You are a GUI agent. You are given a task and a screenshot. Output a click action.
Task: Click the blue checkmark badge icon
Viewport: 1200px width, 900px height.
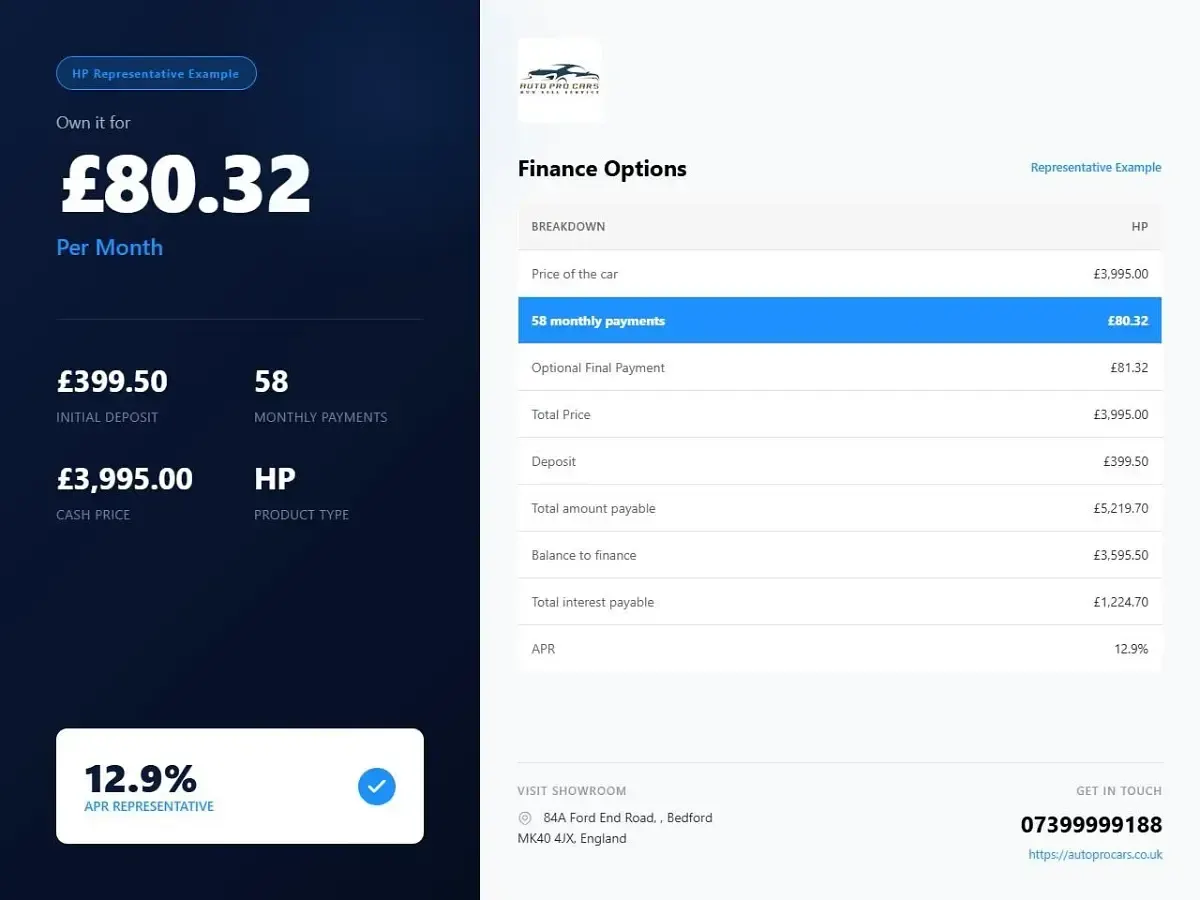click(377, 786)
